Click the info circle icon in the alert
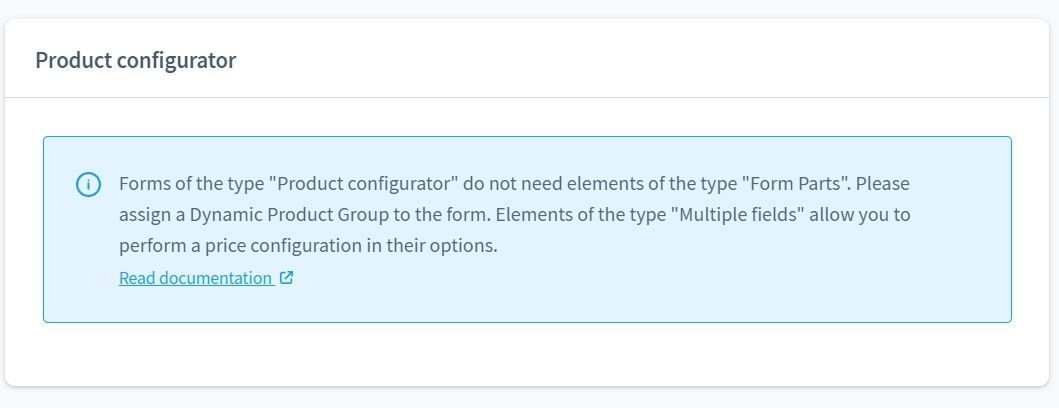This screenshot has width=1059, height=408. point(88,184)
